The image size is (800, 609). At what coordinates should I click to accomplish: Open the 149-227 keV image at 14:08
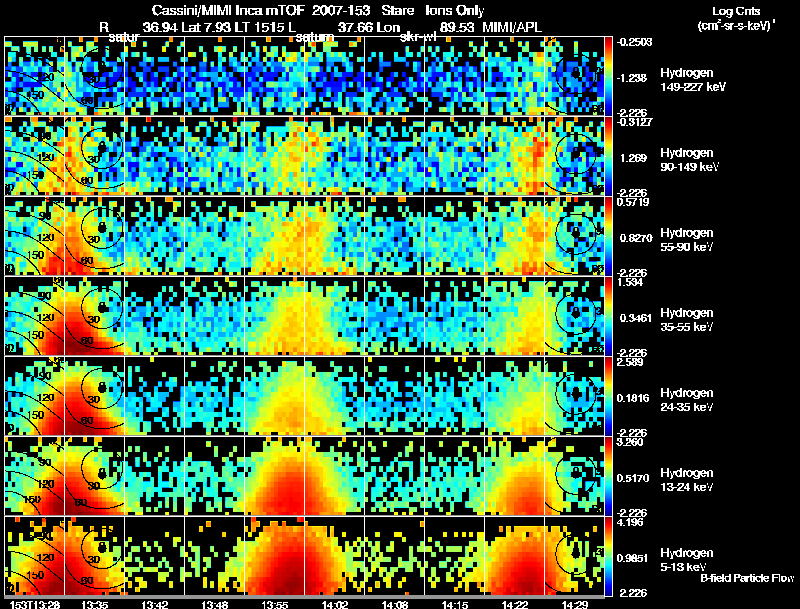395,76
